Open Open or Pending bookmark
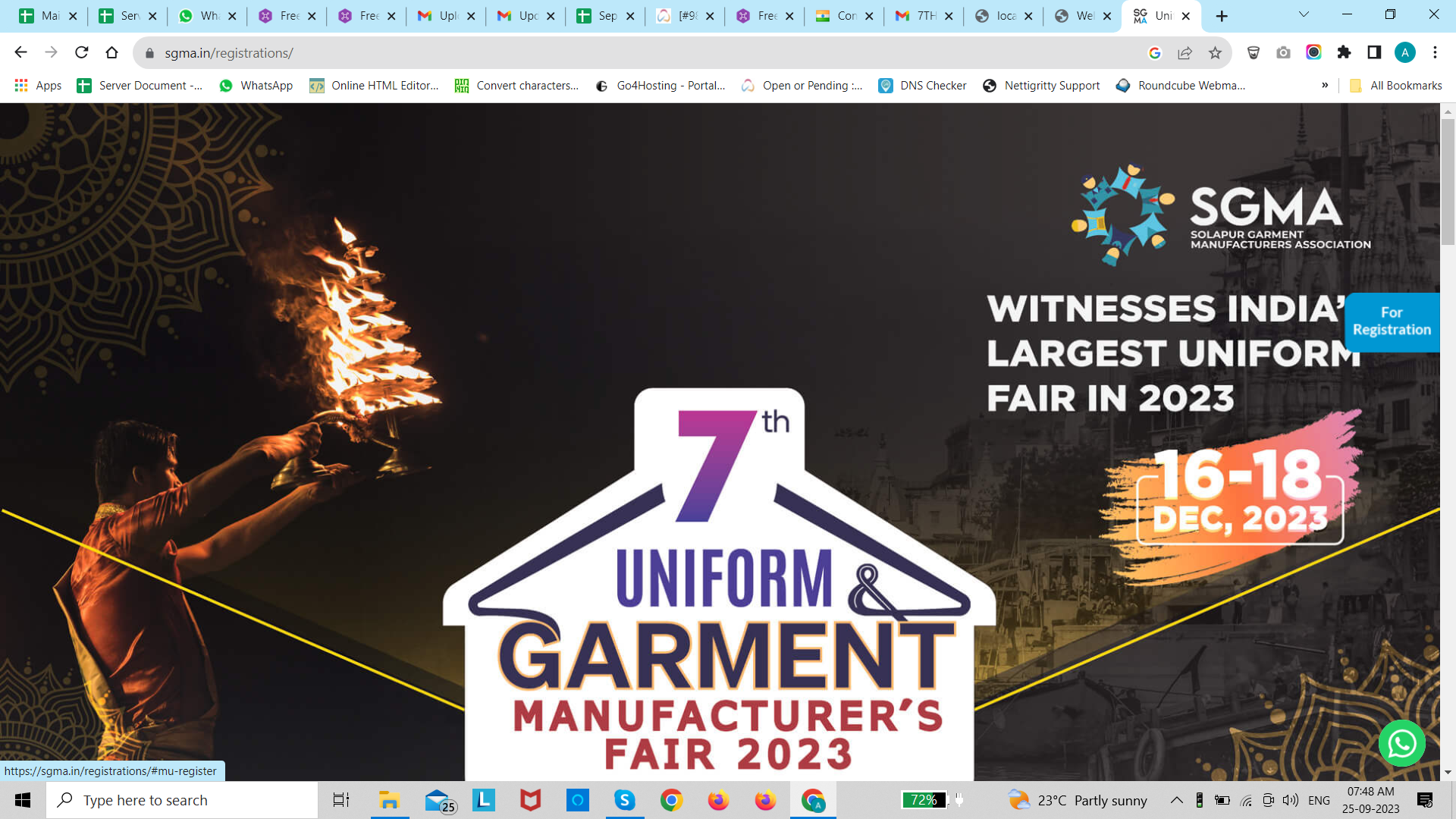This screenshot has width=1456, height=819. click(x=802, y=86)
